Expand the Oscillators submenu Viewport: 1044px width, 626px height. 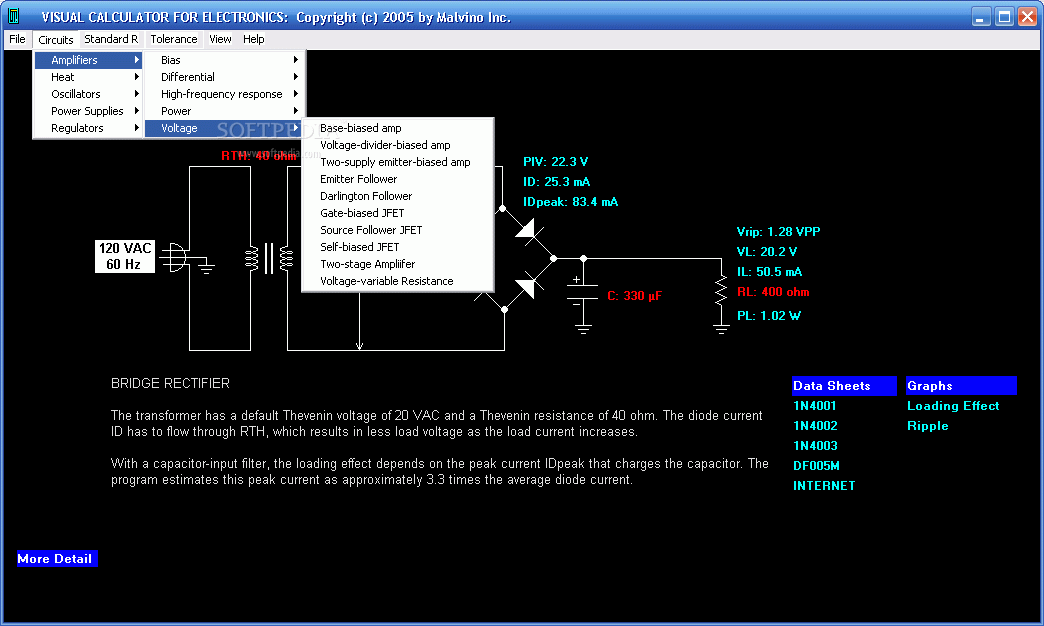(x=89, y=94)
